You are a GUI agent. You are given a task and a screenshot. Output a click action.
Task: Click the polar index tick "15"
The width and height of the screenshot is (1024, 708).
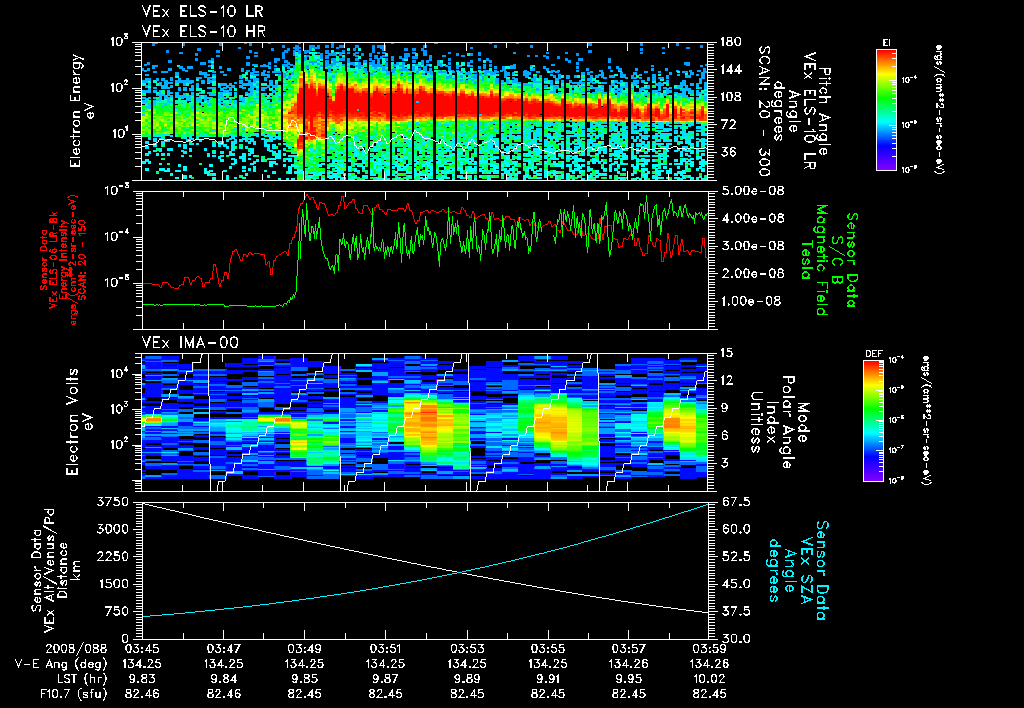coord(726,353)
